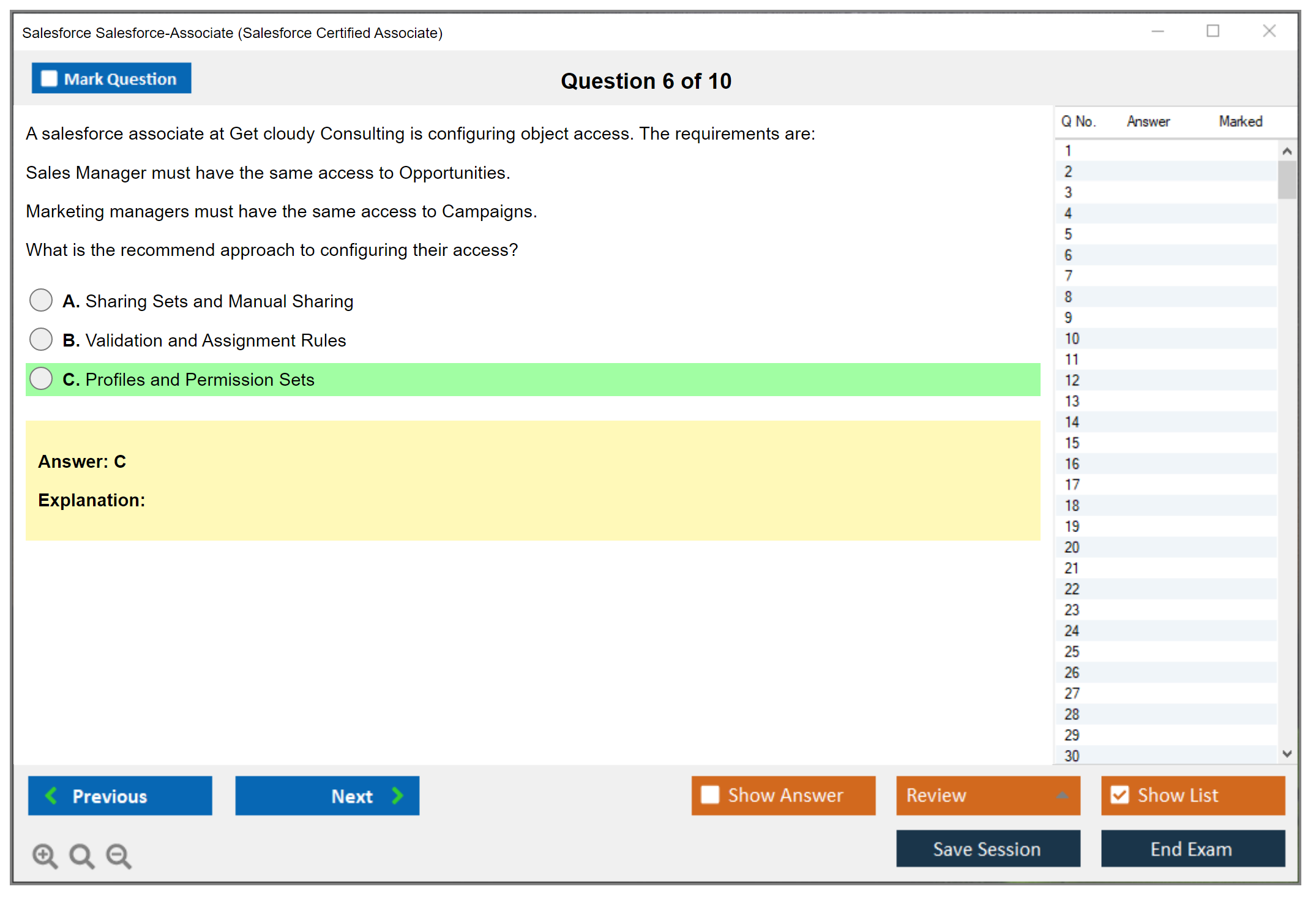
Task: Click the green arrow on Previous button
Action: pos(51,795)
